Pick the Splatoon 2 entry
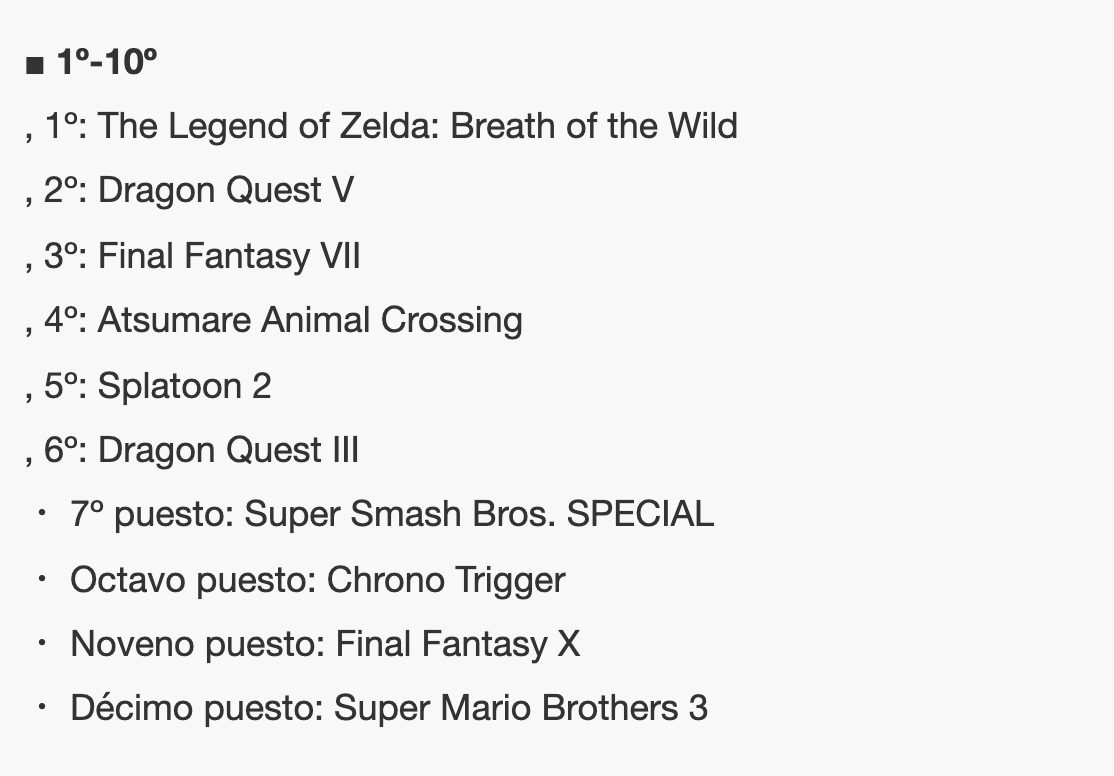1114x776 pixels. pos(184,386)
